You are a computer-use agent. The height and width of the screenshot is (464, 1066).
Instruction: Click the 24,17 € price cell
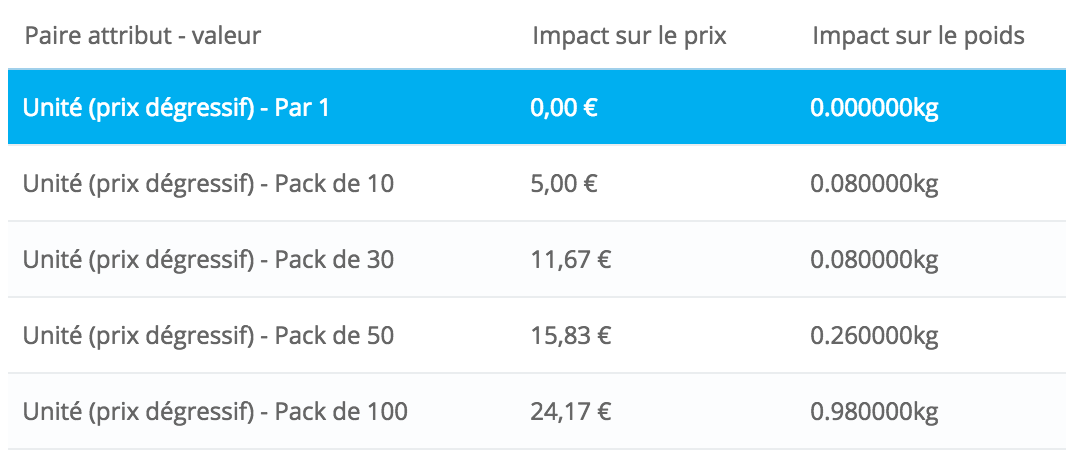[571, 412]
